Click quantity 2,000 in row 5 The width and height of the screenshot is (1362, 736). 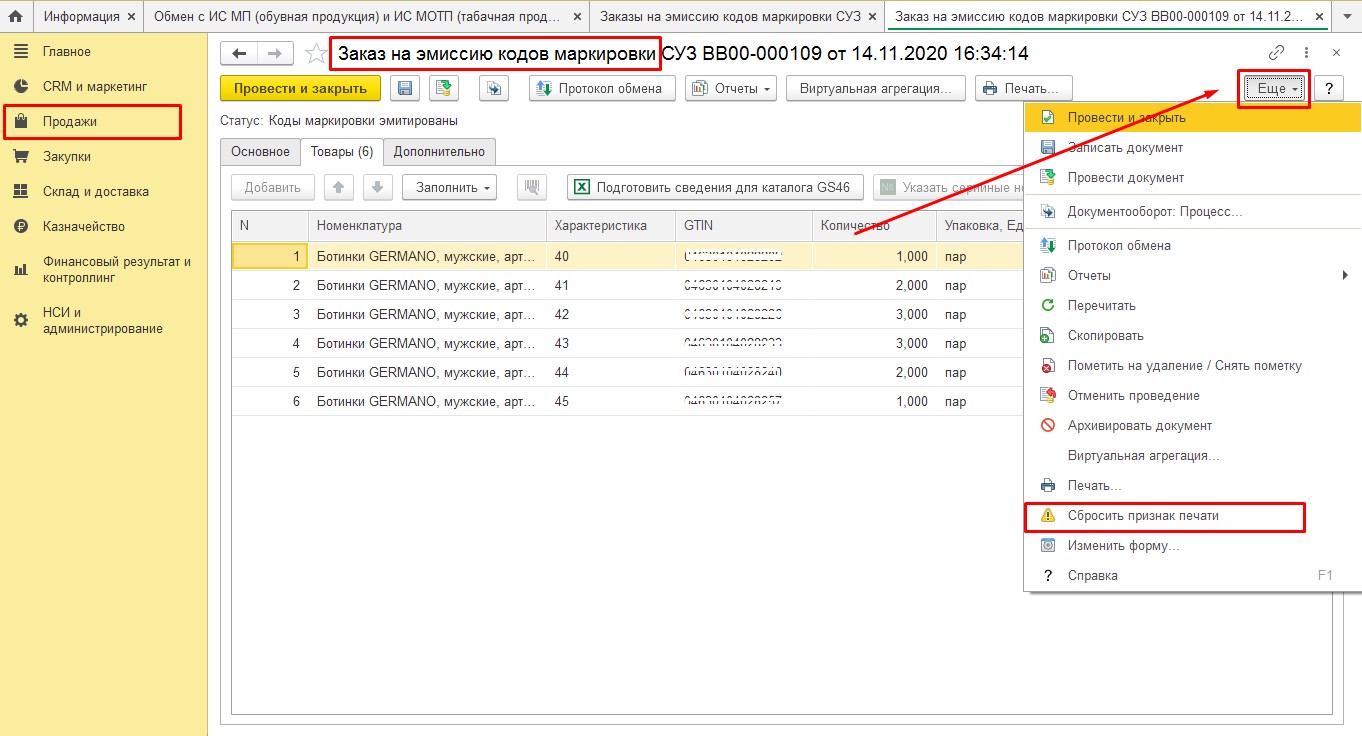coord(874,372)
